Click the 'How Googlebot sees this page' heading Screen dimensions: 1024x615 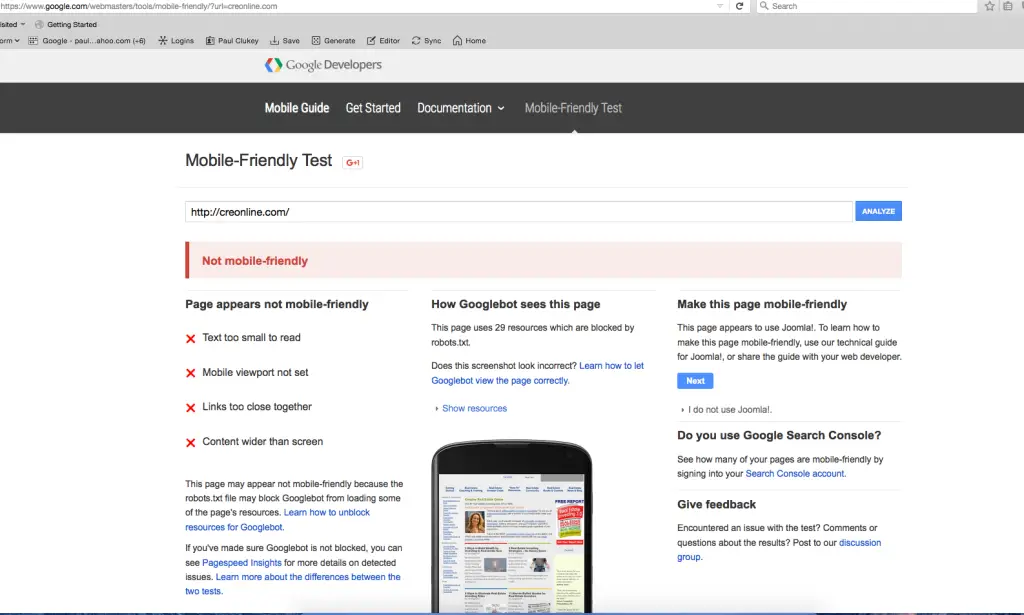[x=515, y=304]
